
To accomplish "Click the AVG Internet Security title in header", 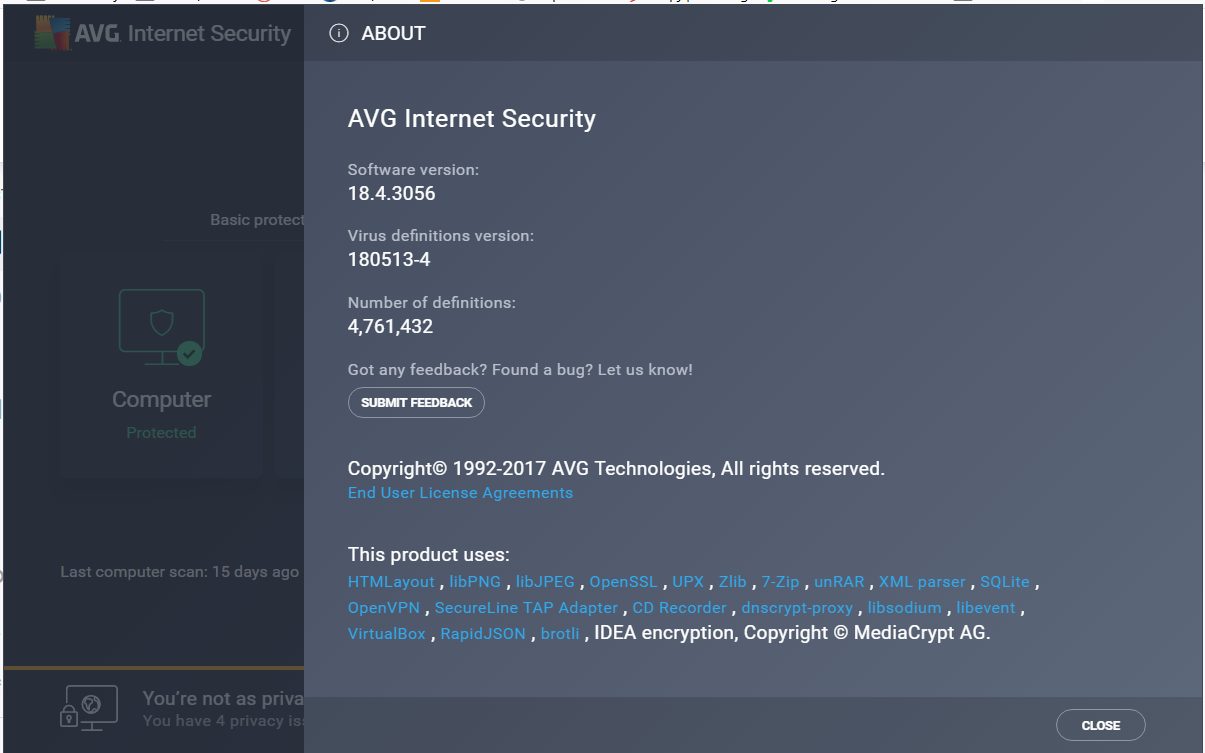I will click(183, 33).
